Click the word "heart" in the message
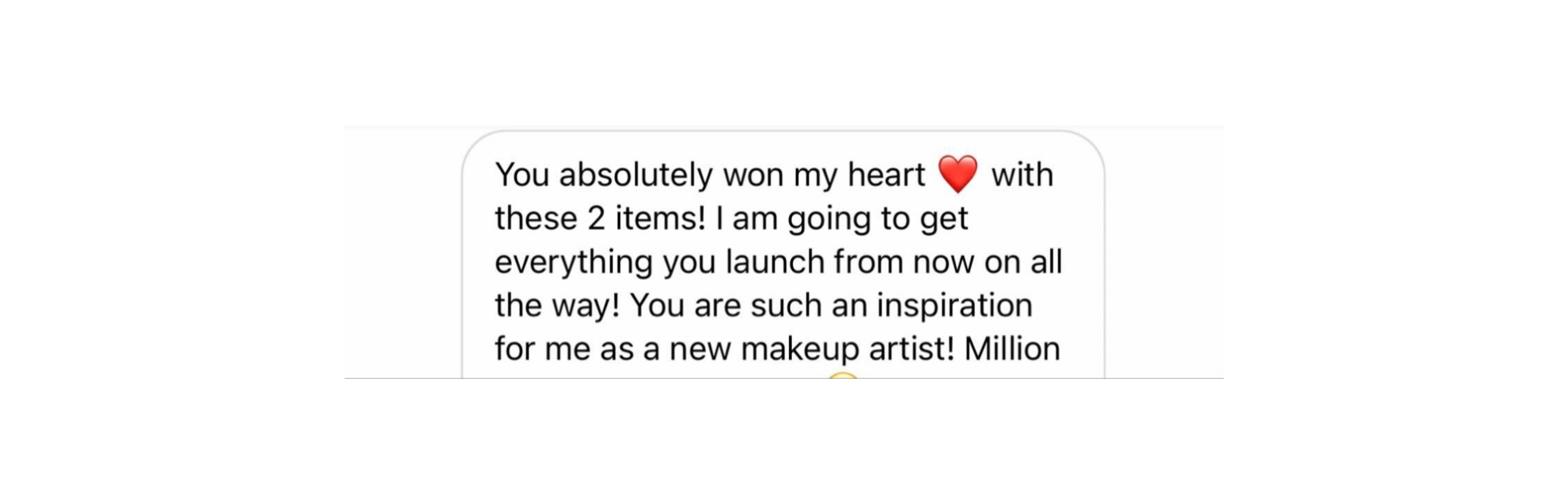This screenshot has width=1568, height=504. pos(886,175)
